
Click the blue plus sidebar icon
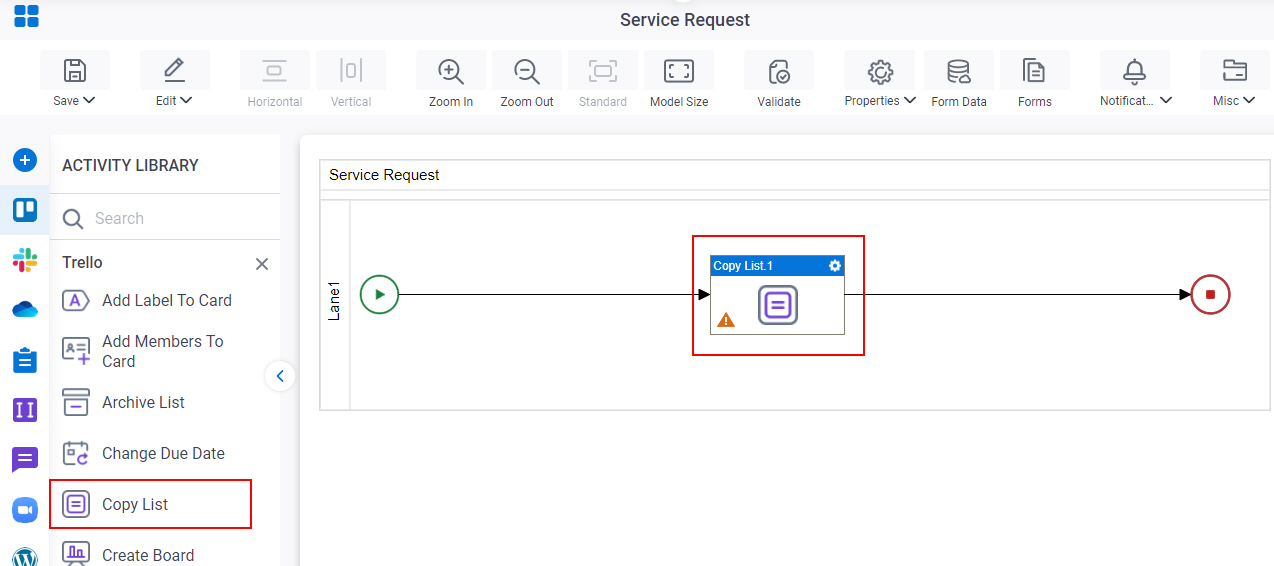pos(25,160)
